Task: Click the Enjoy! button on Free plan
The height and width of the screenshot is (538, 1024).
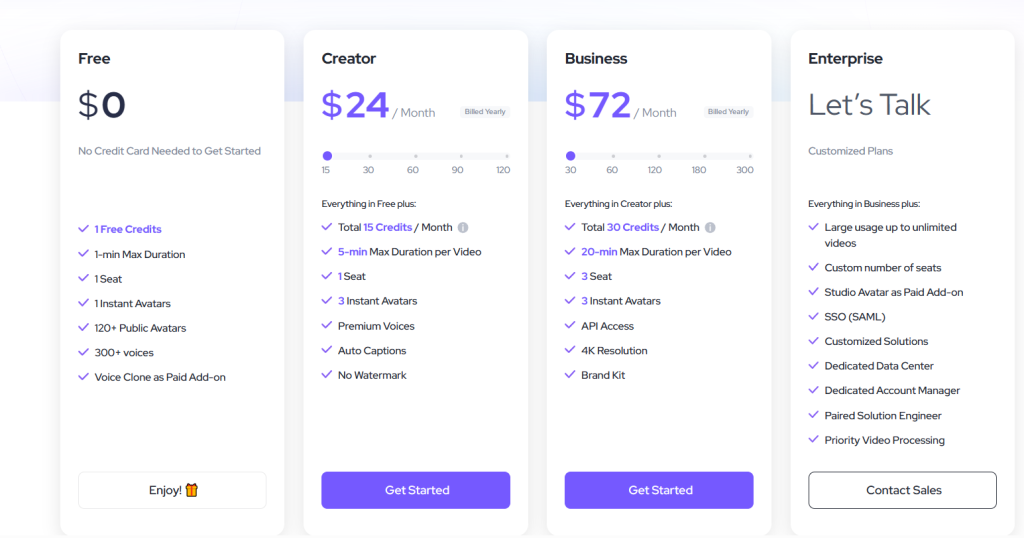Action: coord(172,490)
